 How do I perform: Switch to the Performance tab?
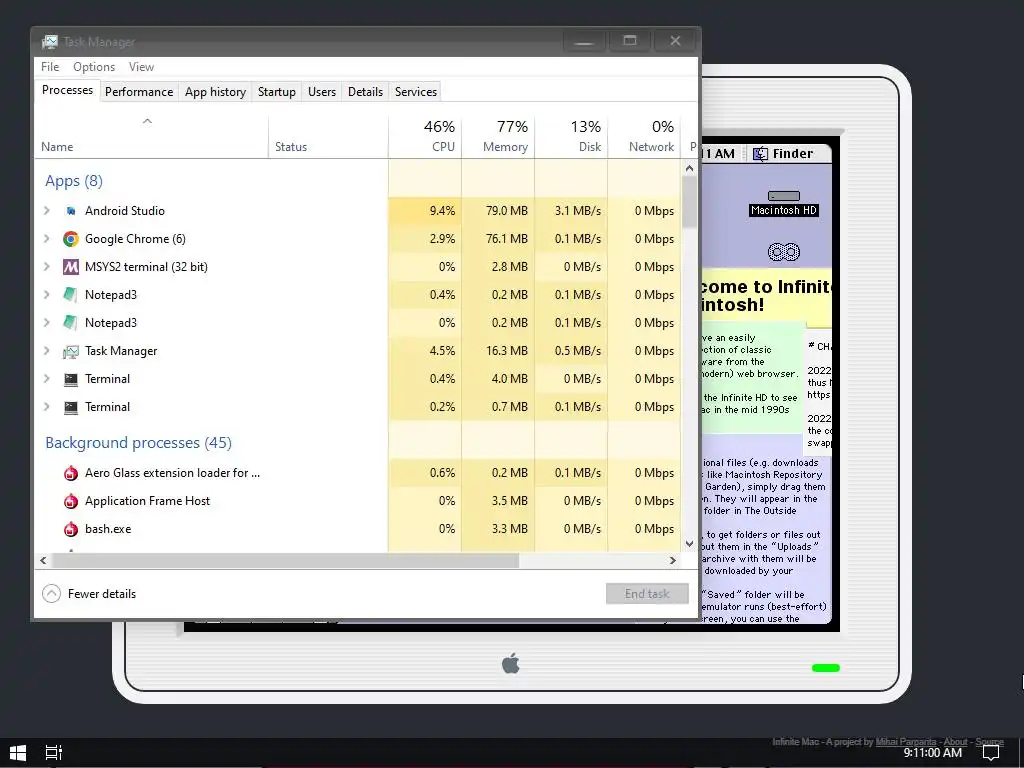click(x=139, y=92)
